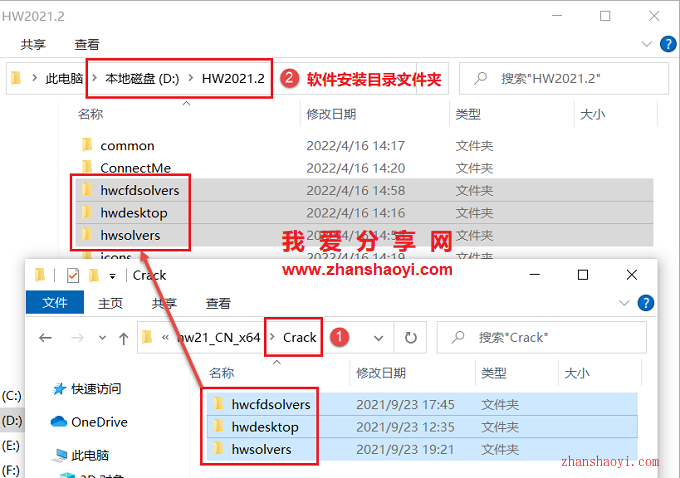Click the folder icon in HW2021.2 address bar
Screen dimensions: 680x478
click(x=16, y=78)
